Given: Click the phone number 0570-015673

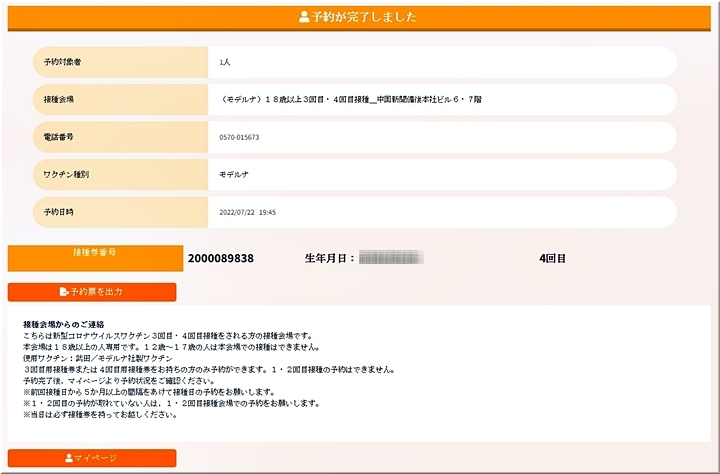Looking at the screenshot, I should tap(239, 137).
